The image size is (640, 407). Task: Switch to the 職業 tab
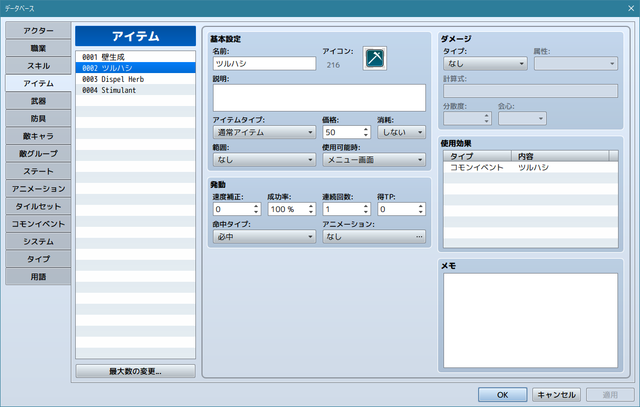click(x=38, y=48)
